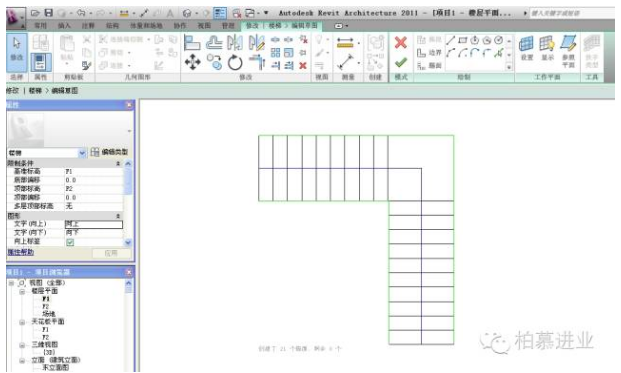Screen dimensions: 621x373
Task: Toggle the up label checkbox in properties
Action: 70,242
